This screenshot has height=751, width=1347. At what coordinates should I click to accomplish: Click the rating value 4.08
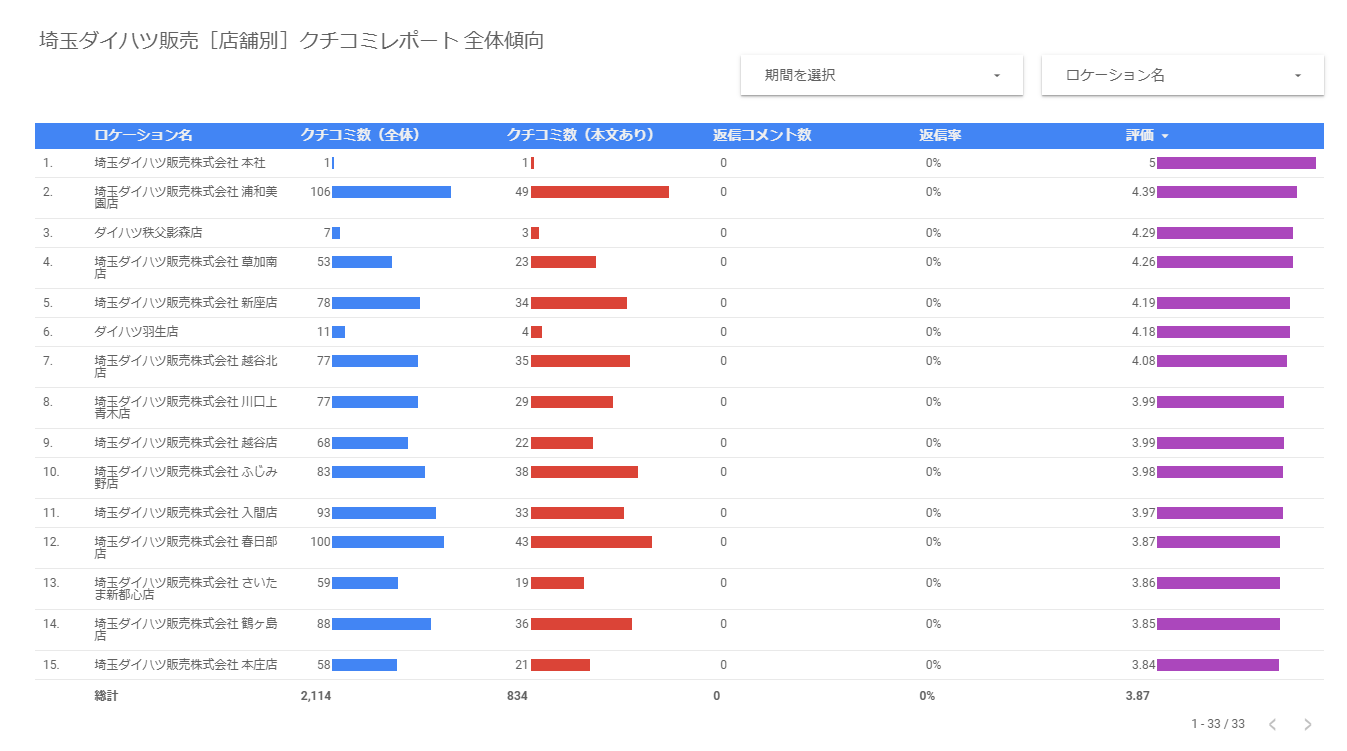(1144, 361)
